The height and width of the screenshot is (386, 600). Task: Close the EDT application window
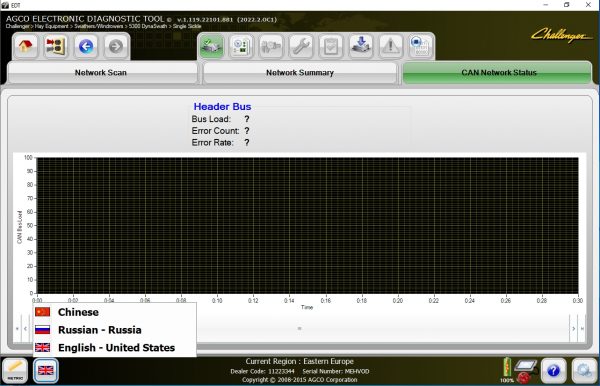point(588,5)
